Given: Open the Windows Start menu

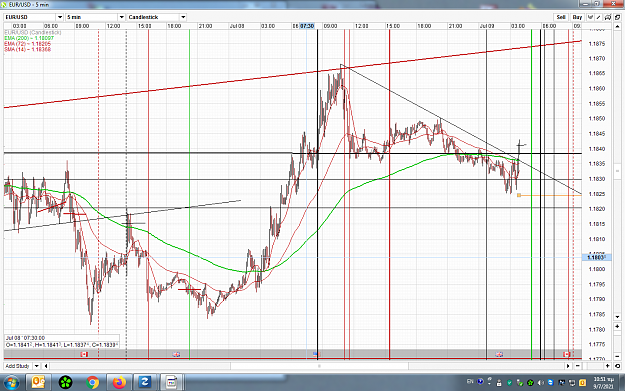Looking at the screenshot, I should (11, 383).
